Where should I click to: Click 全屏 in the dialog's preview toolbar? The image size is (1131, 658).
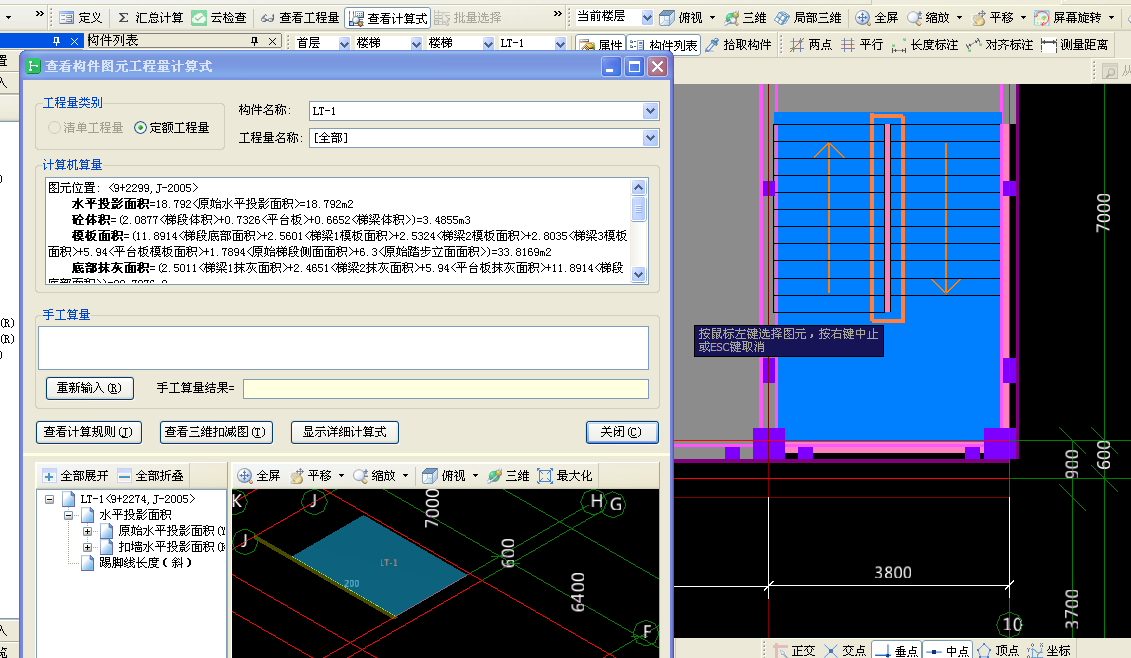click(x=259, y=475)
